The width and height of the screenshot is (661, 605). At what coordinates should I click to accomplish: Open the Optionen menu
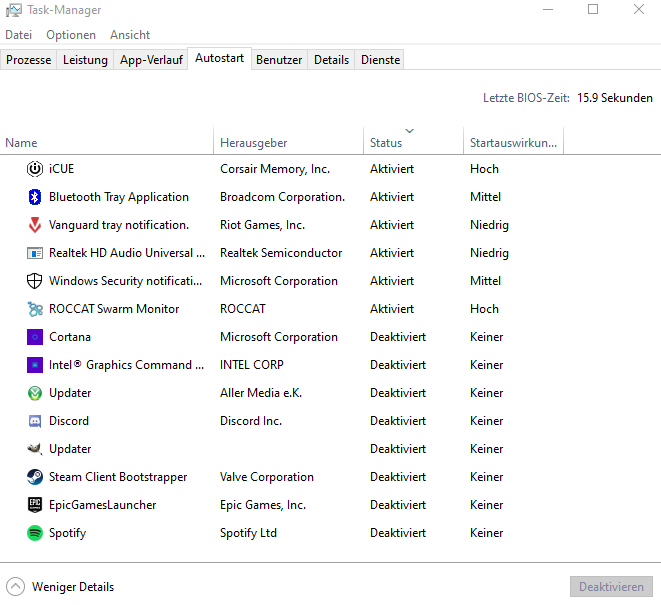[71, 35]
